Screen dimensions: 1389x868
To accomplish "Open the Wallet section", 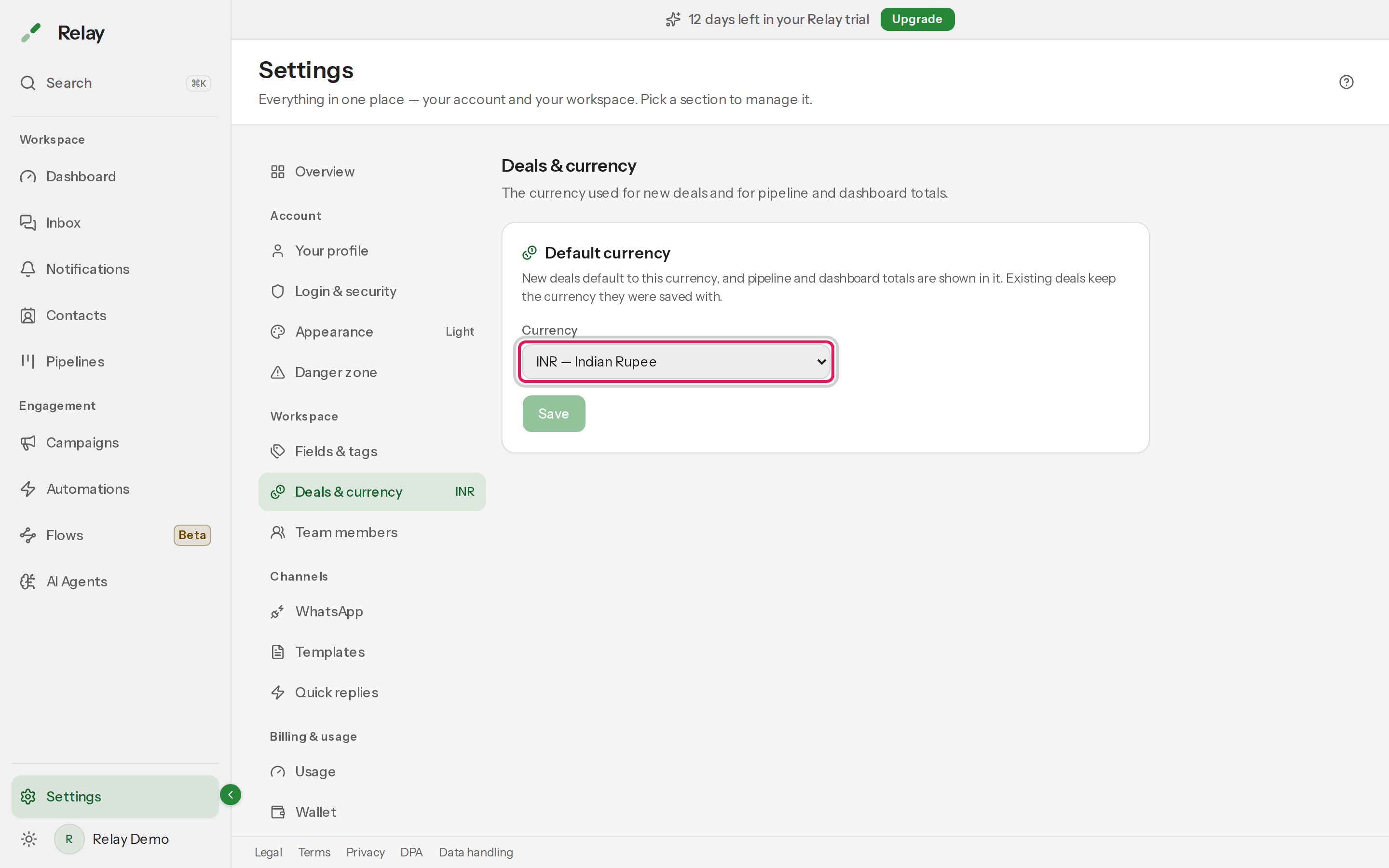I will [x=372, y=813].
